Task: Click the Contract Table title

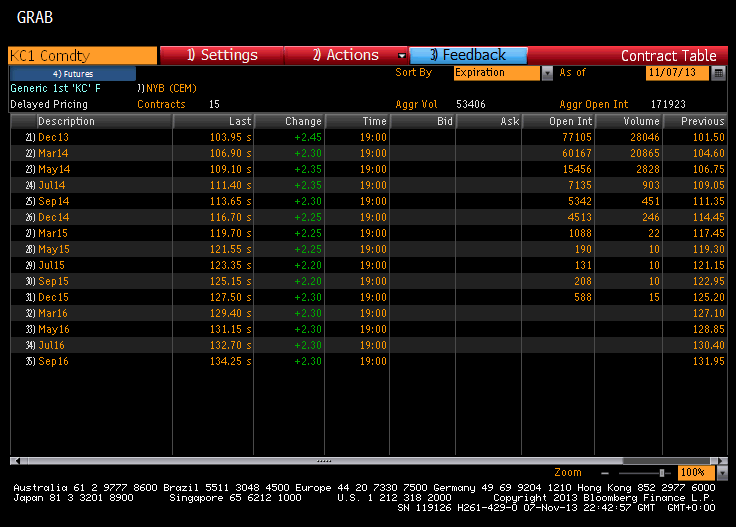Action: pyautogui.click(x=668, y=56)
